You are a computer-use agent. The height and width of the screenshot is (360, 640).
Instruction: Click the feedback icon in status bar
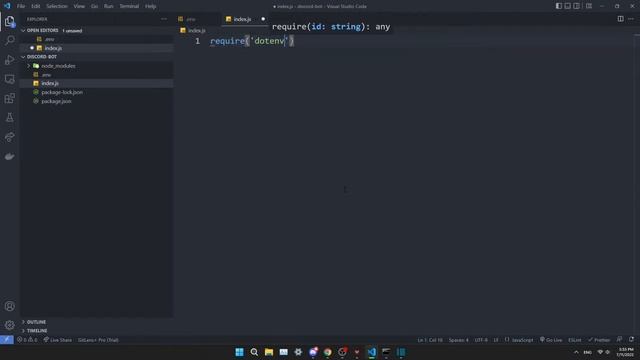click(620, 340)
